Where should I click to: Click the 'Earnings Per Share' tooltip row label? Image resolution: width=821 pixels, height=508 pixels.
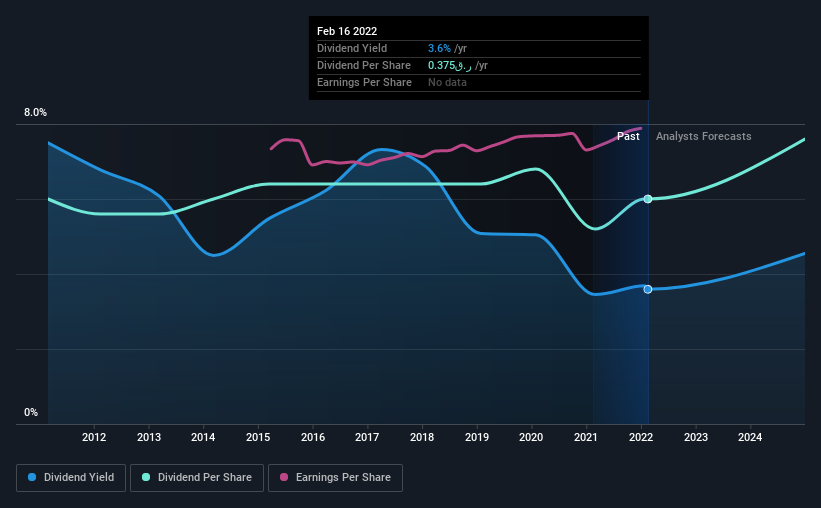tap(364, 82)
